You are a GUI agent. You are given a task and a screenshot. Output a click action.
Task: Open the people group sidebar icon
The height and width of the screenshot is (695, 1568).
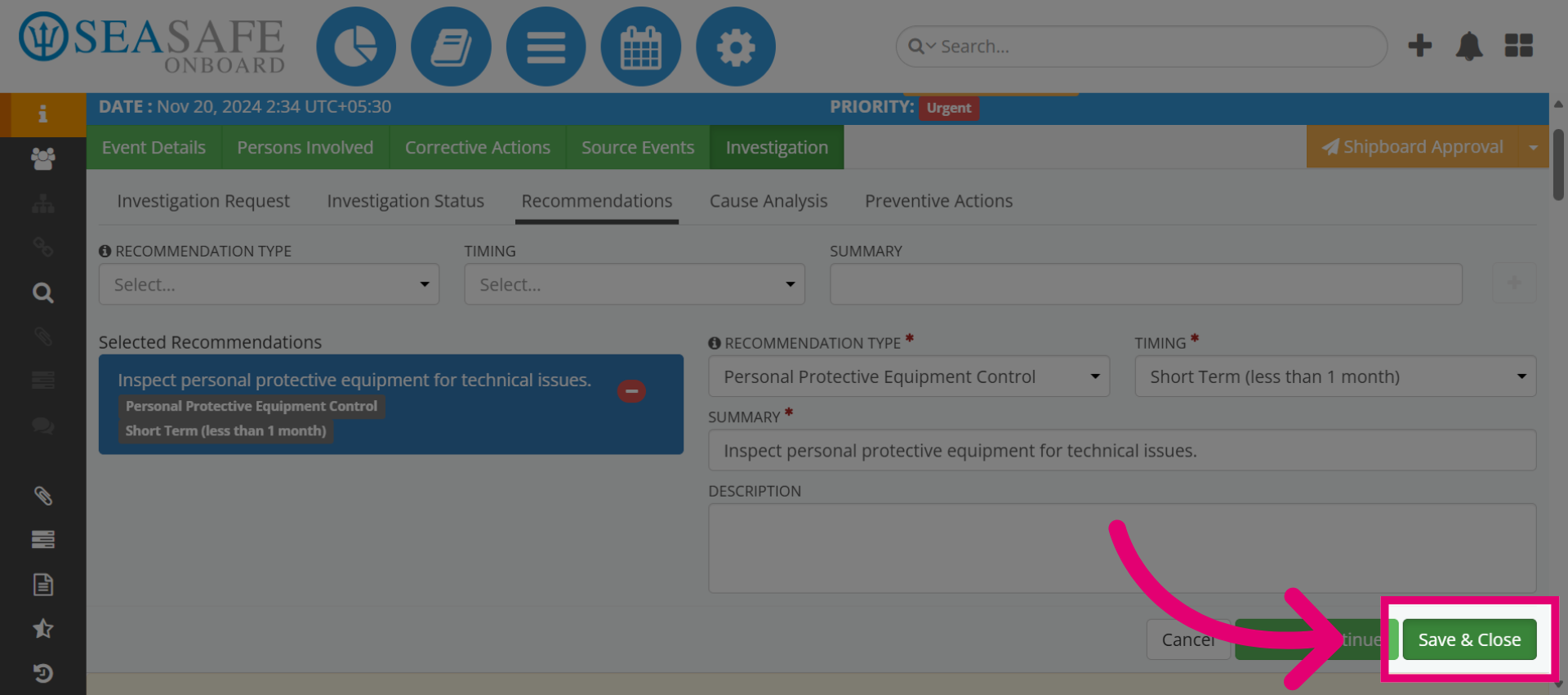[x=42, y=158]
